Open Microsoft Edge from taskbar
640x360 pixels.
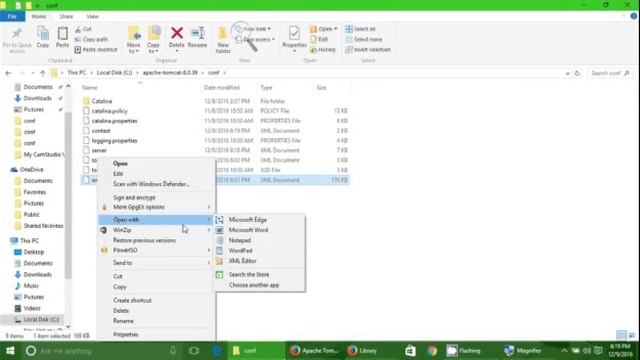217,351
